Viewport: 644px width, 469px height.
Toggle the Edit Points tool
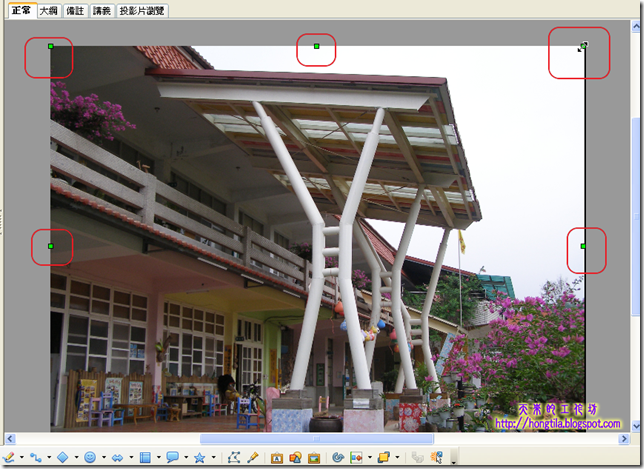(x=234, y=457)
